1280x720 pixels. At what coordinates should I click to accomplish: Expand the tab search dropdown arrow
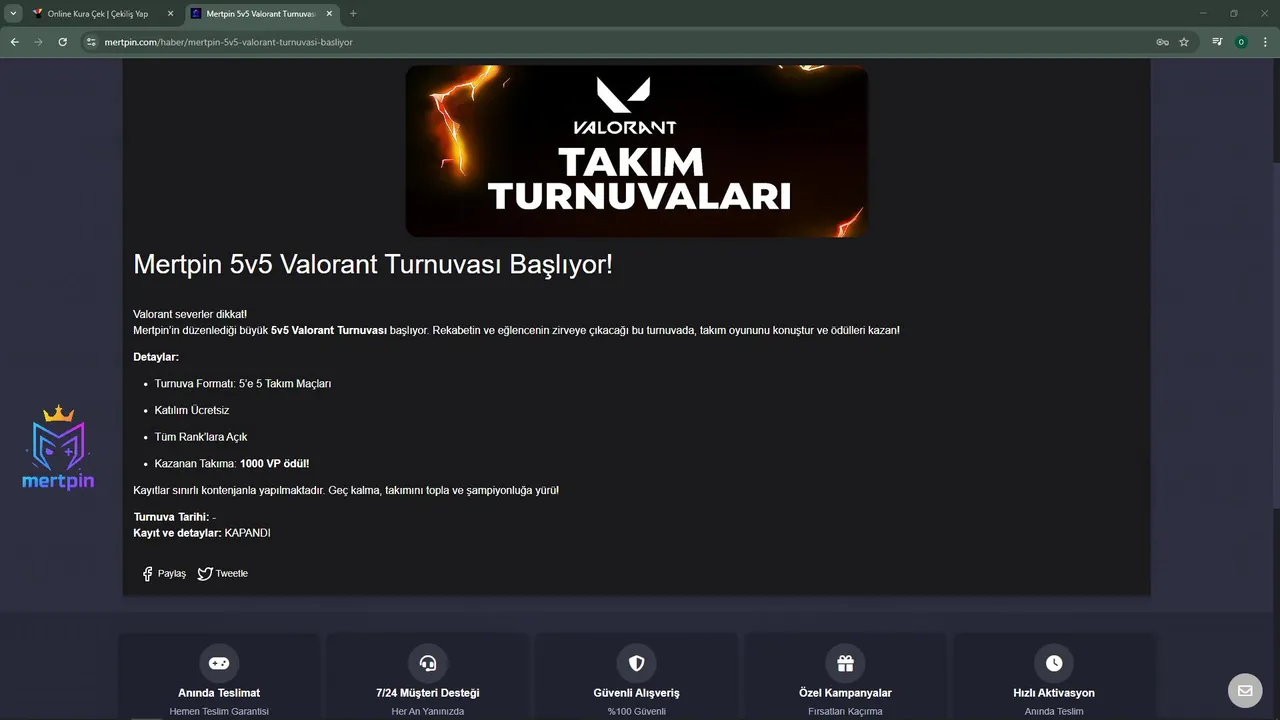(x=13, y=13)
